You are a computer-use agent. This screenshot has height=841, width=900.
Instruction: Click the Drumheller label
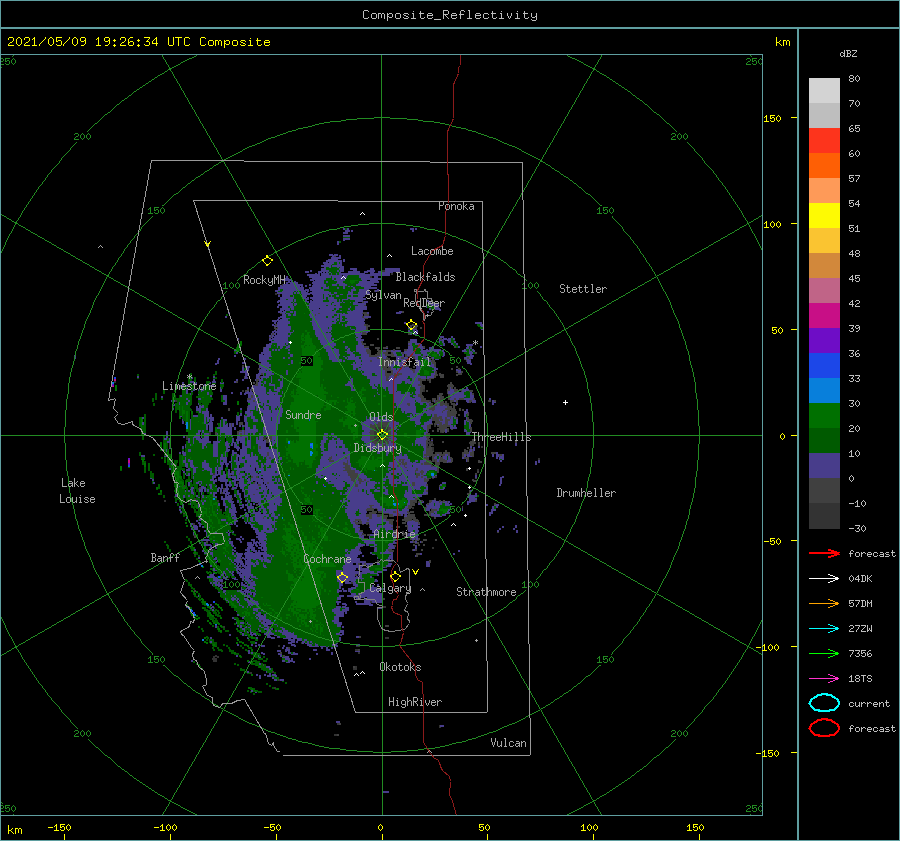[585, 493]
